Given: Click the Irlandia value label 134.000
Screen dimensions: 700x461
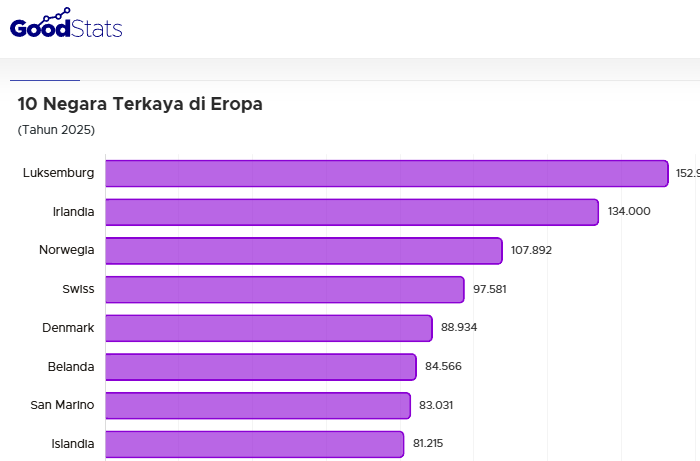Looking at the screenshot, I should coord(629,211).
